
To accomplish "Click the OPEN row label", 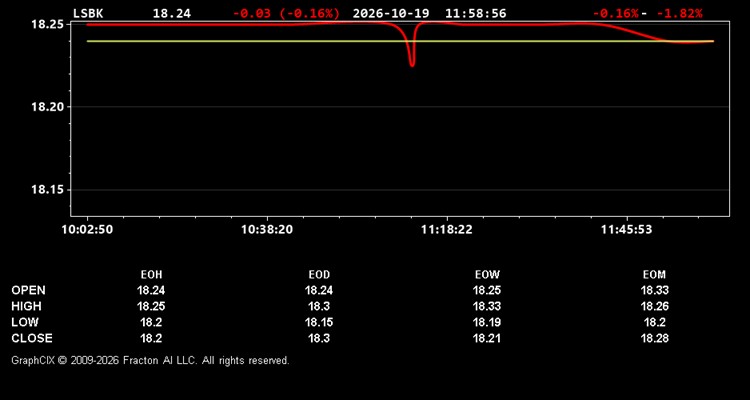I will click(29, 290).
